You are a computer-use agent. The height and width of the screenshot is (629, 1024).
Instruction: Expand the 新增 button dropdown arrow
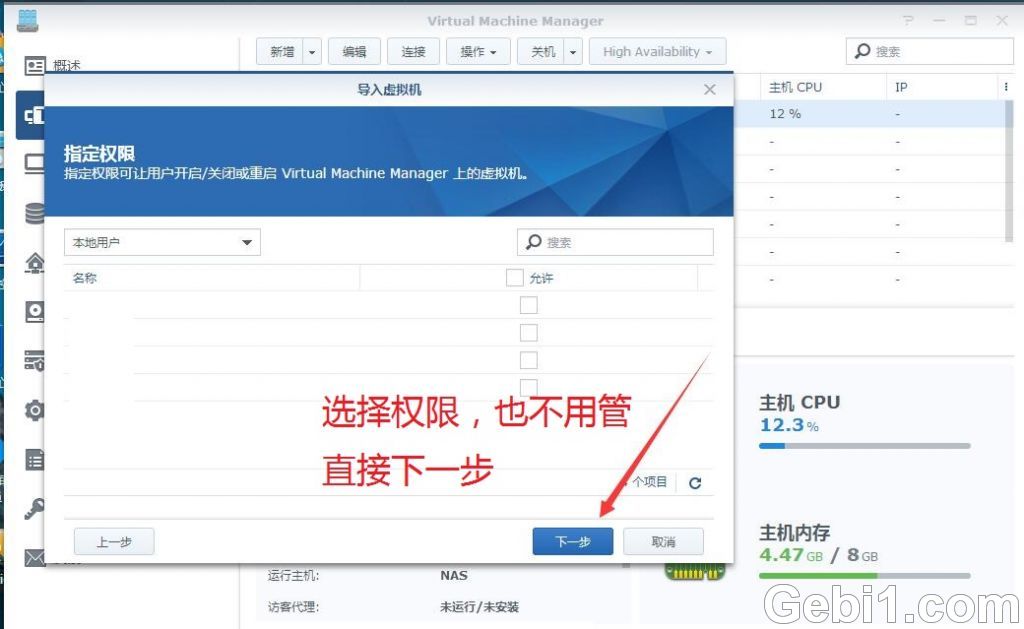click(311, 51)
